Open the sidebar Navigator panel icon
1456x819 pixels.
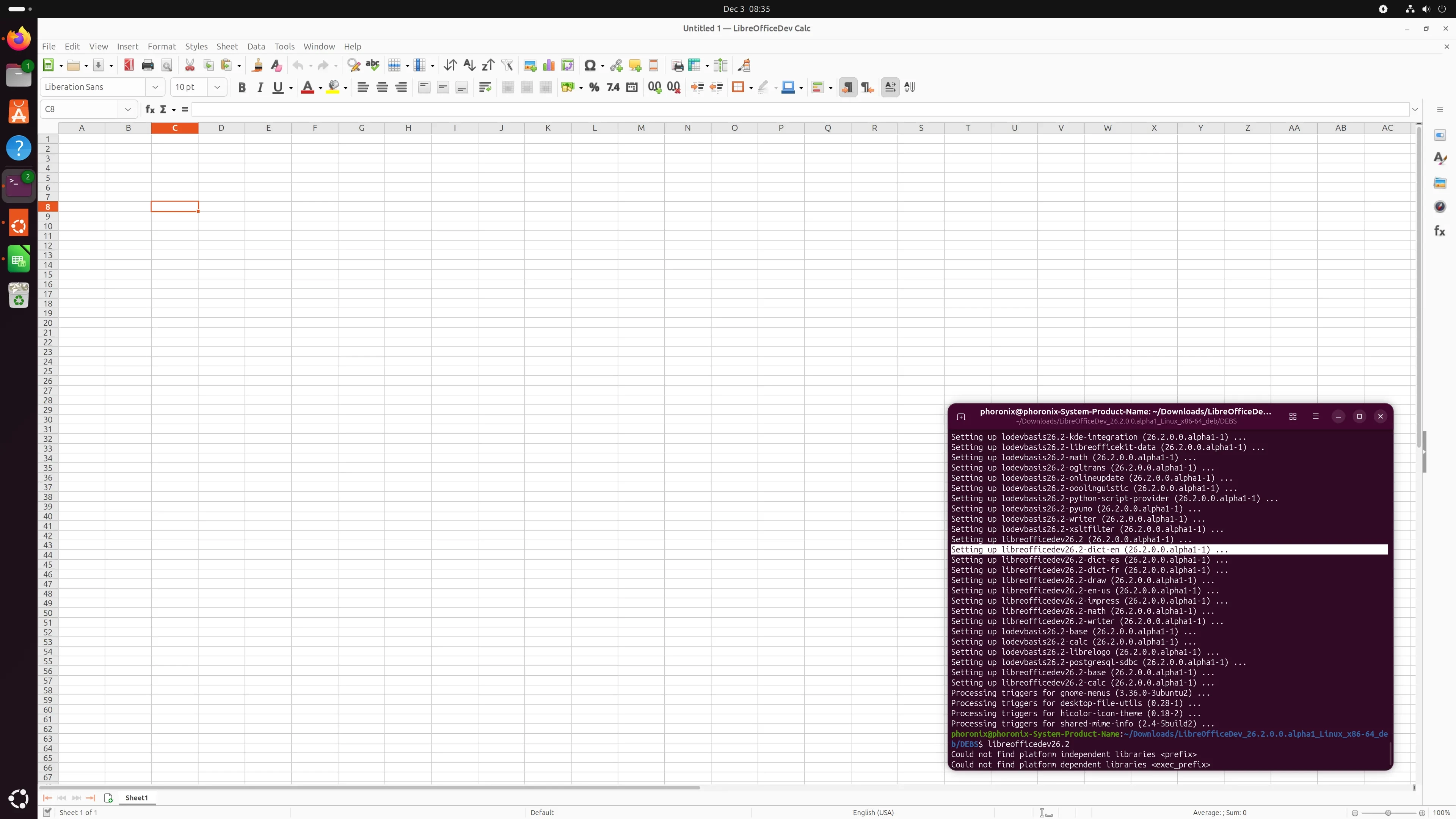click(x=1440, y=207)
